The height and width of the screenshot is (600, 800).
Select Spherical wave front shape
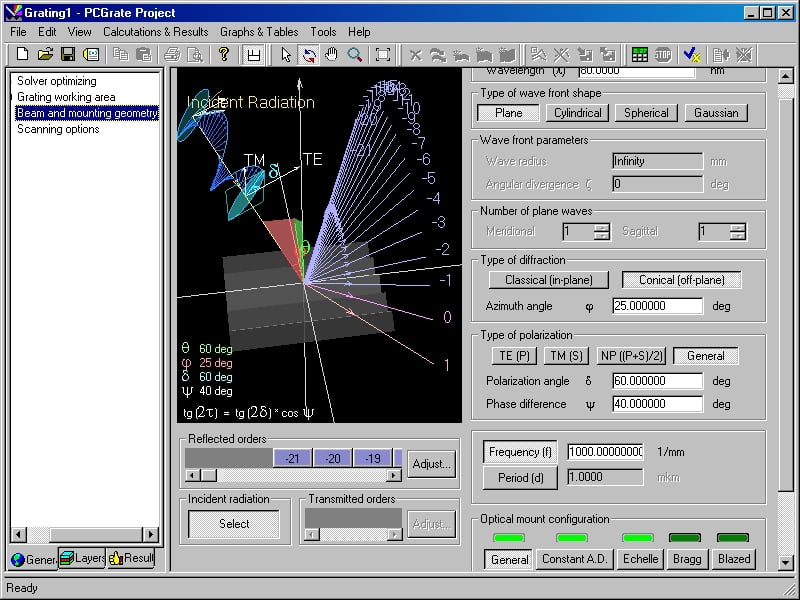646,113
